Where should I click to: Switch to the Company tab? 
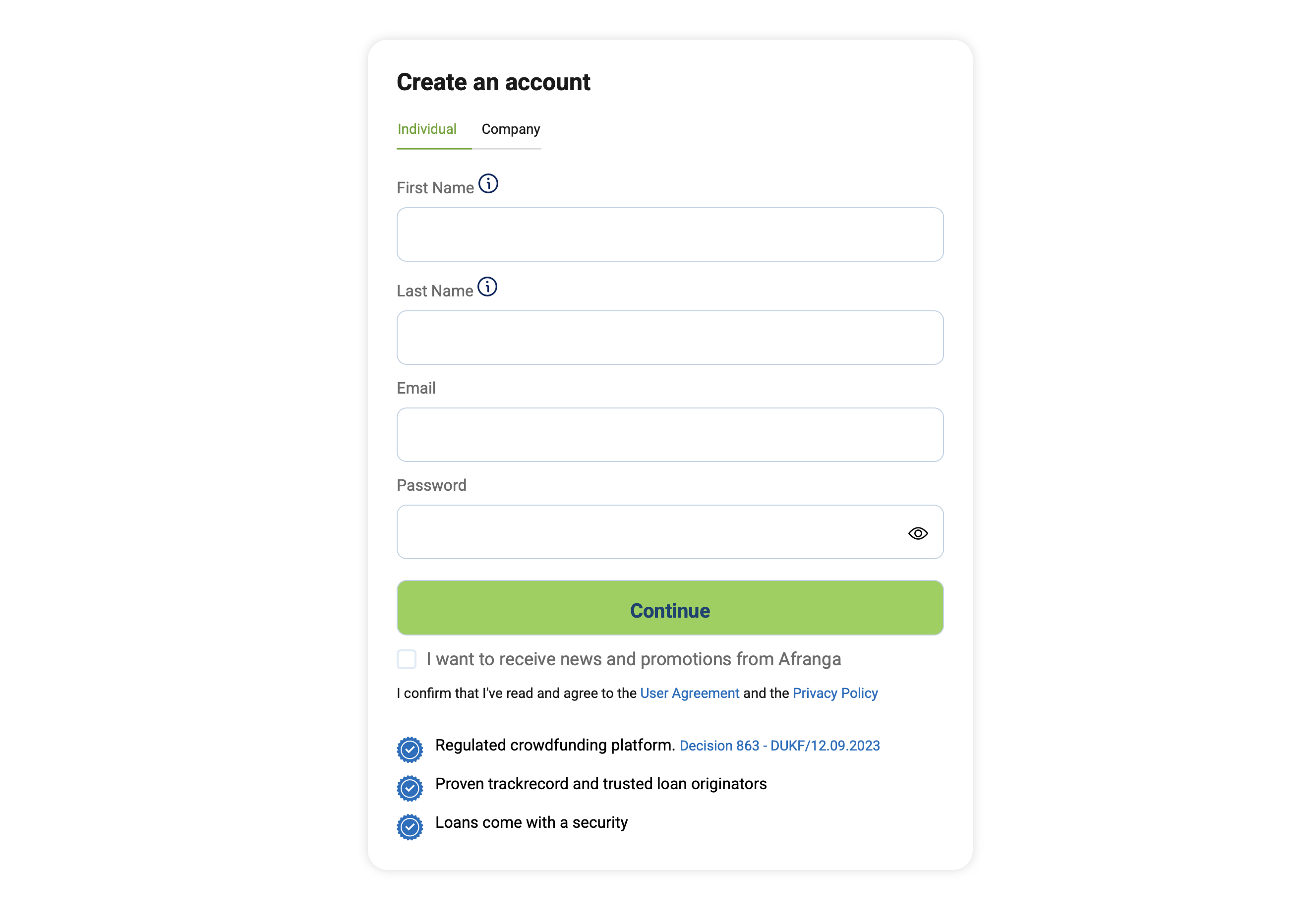(510, 129)
